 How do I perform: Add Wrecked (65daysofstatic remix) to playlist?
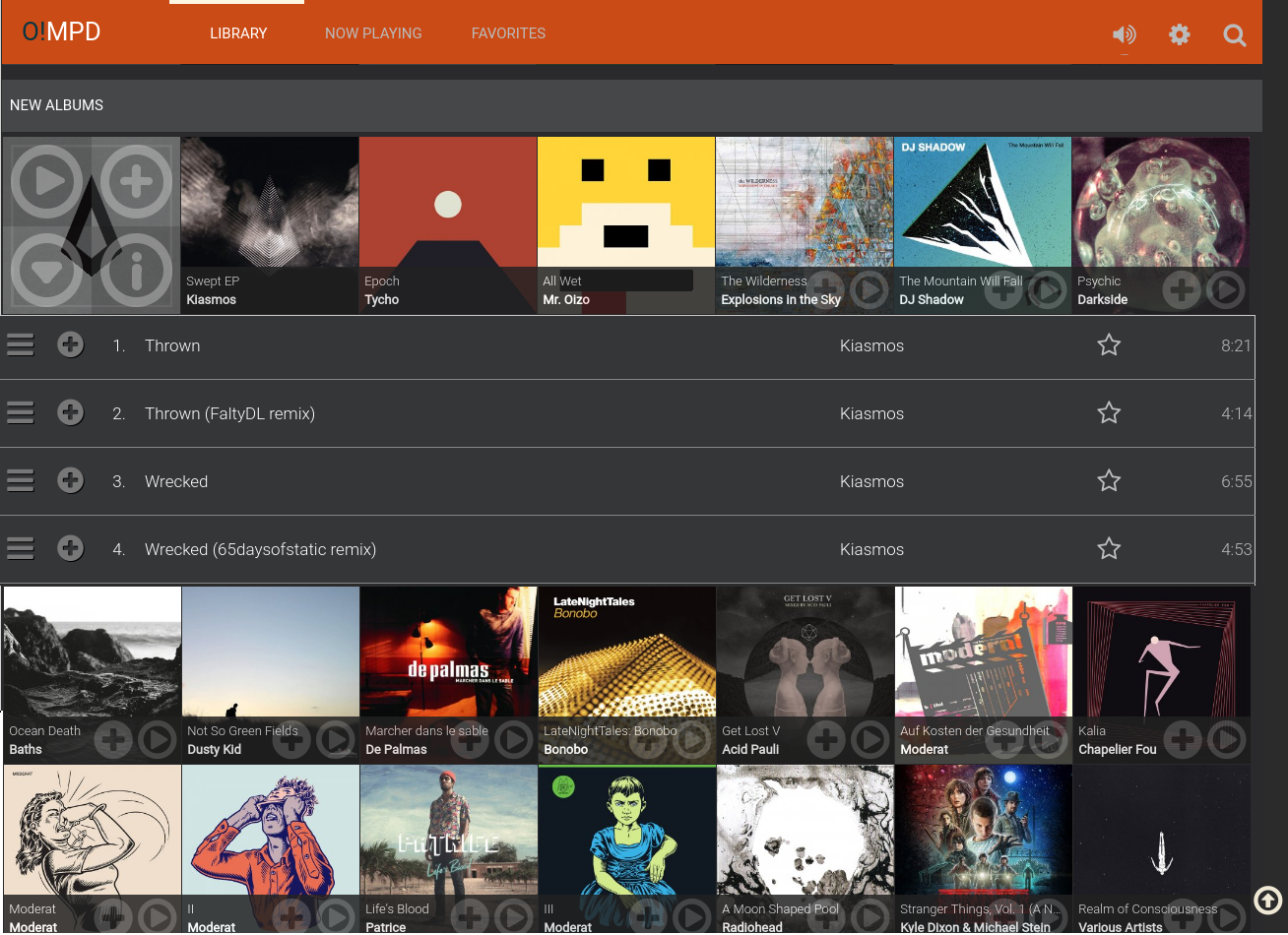click(x=70, y=548)
